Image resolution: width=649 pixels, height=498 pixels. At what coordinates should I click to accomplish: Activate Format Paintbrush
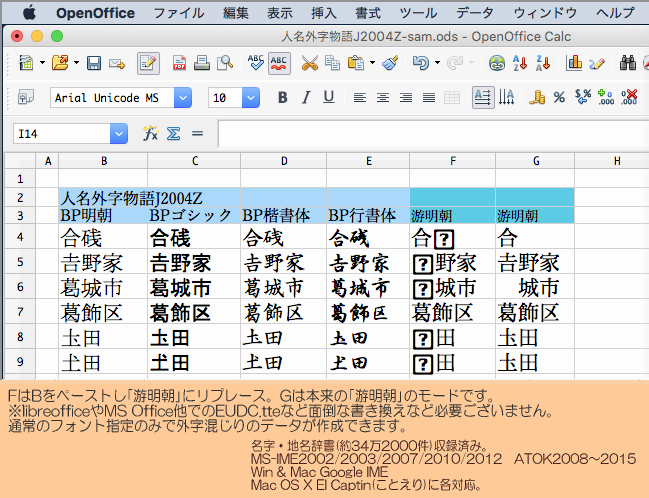click(x=390, y=63)
